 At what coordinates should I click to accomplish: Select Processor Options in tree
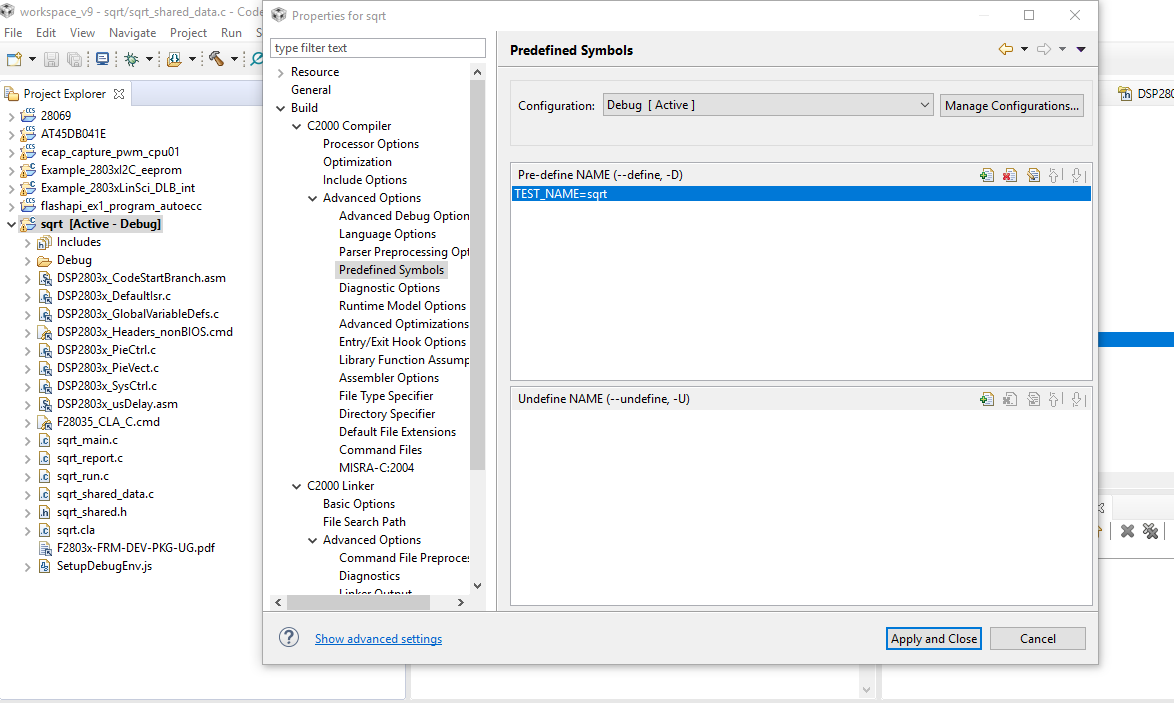pos(371,144)
